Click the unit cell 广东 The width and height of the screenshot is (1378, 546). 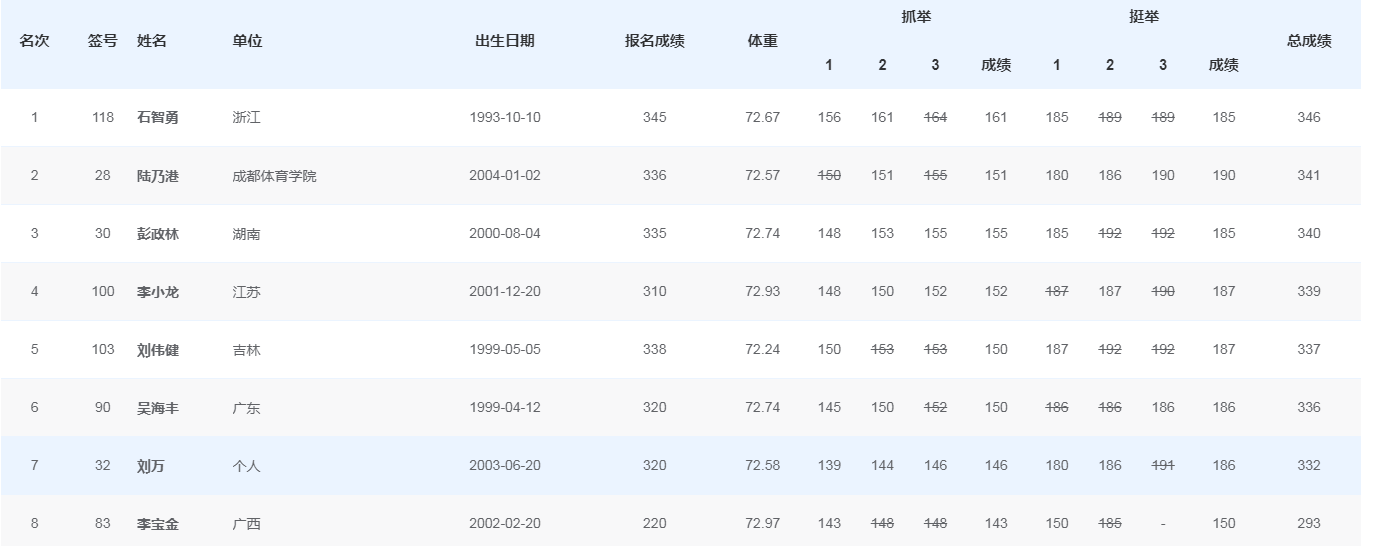(x=246, y=407)
